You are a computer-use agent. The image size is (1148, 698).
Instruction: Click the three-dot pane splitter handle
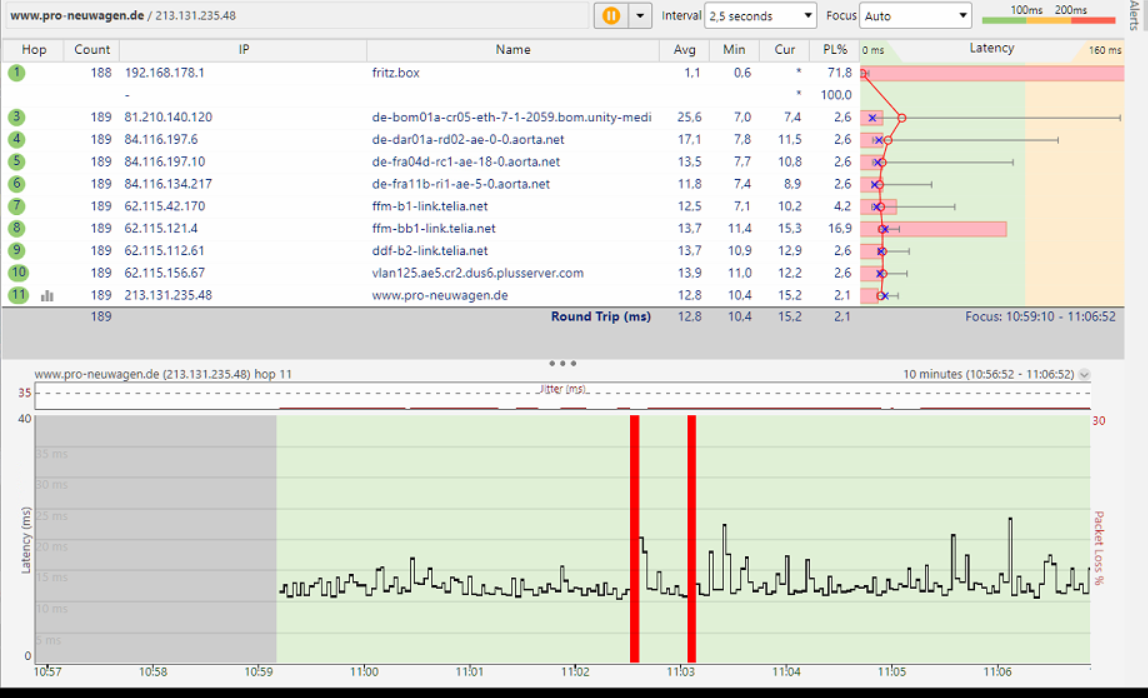tap(562, 363)
